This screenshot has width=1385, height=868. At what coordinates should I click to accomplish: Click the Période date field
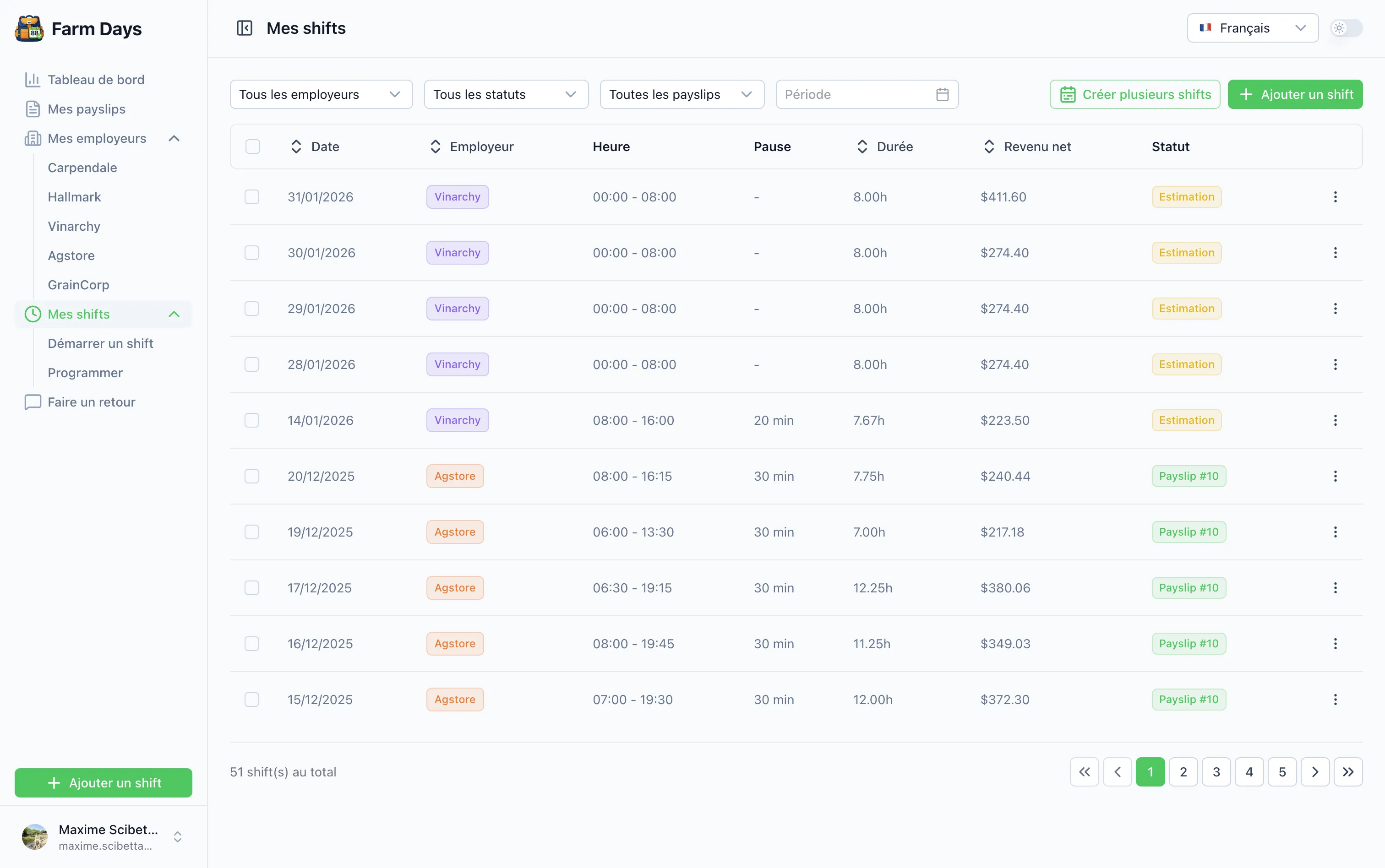pos(867,94)
